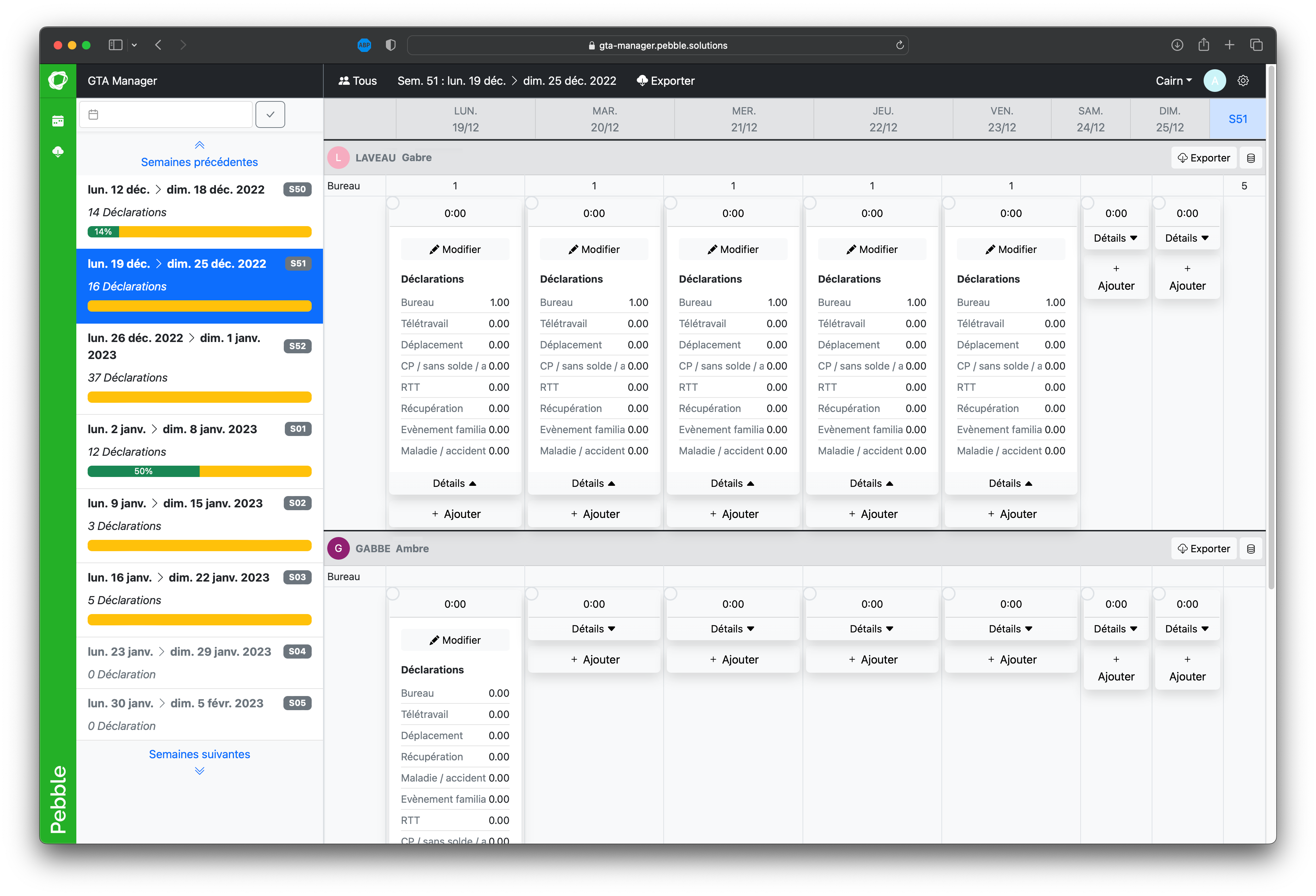This screenshot has width=1316, height=896.
Task: Open the Cairn dropdown menu
Action: tap(1173, 80)
